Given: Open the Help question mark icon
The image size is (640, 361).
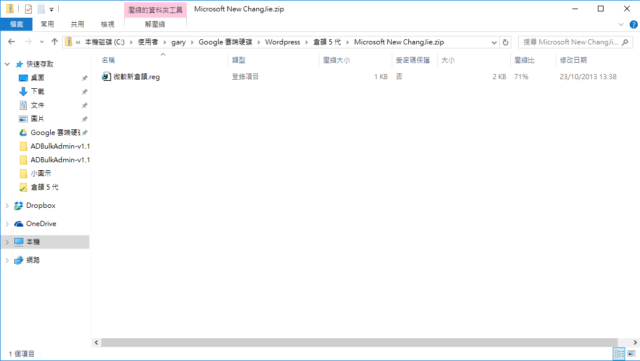Looking at the screenshot, I should [x=633, y=25].
